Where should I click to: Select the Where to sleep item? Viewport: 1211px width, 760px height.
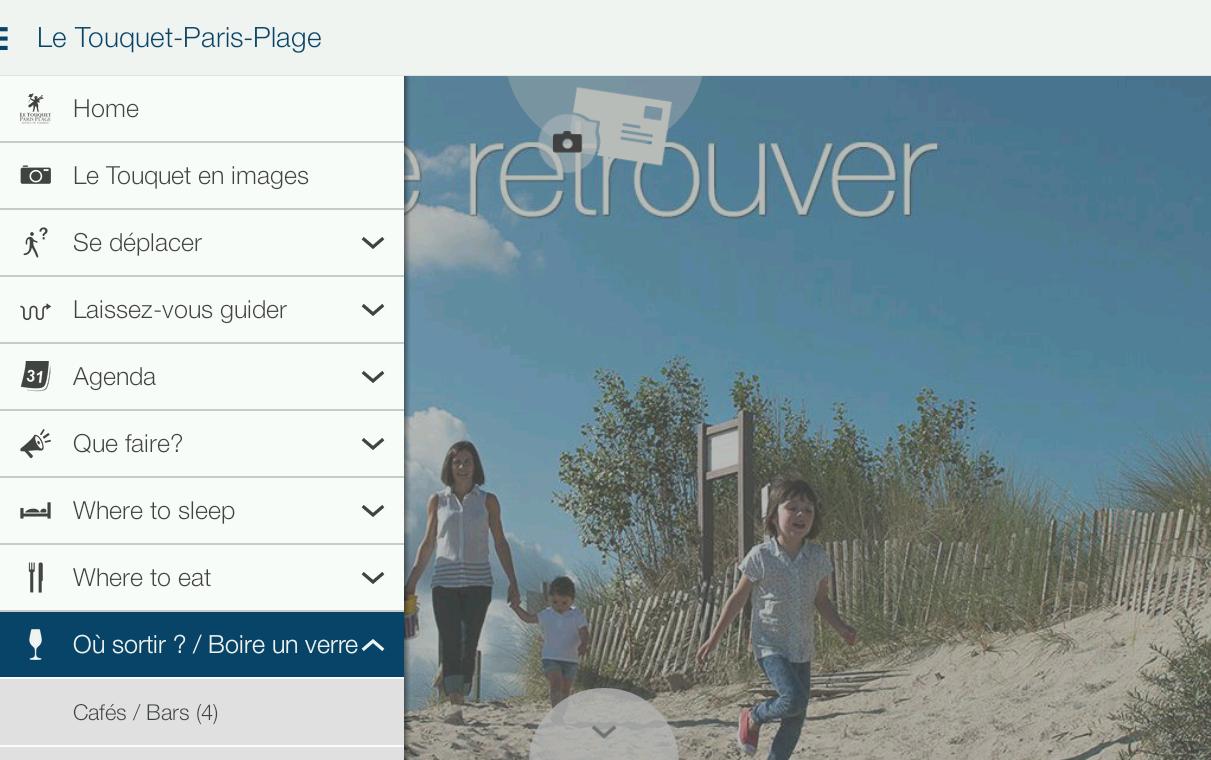pyautogui.click(x=202, y=511)
